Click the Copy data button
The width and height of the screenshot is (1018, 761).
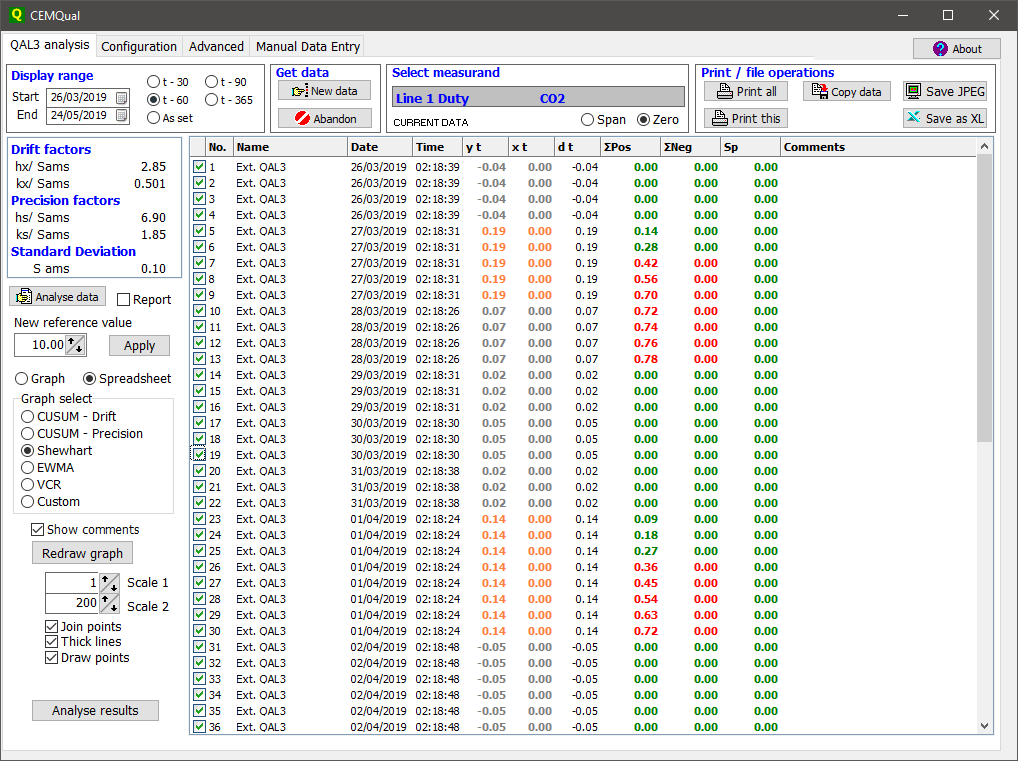(x=846, y=91)
